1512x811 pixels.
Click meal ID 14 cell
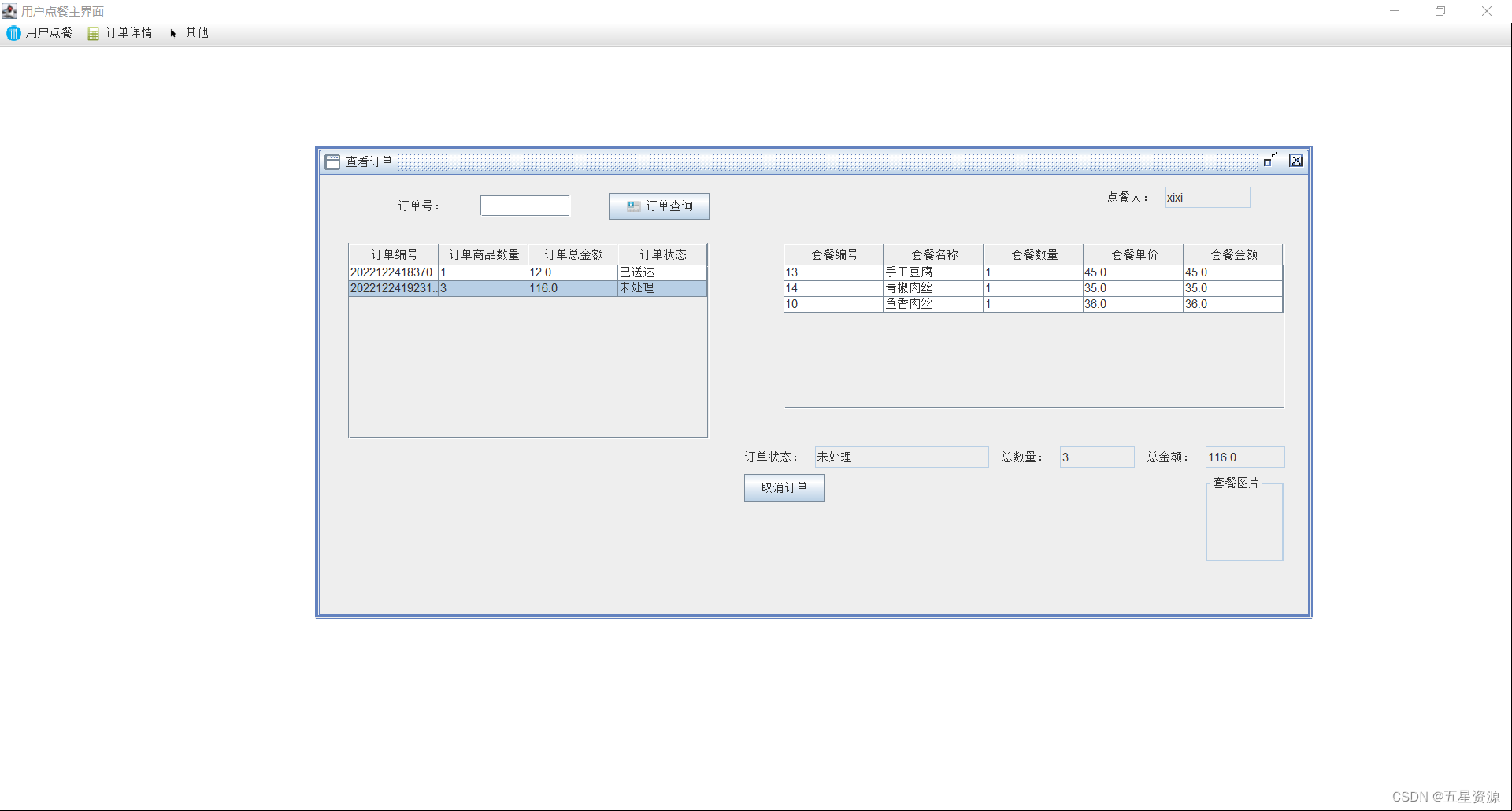[833, 288]
